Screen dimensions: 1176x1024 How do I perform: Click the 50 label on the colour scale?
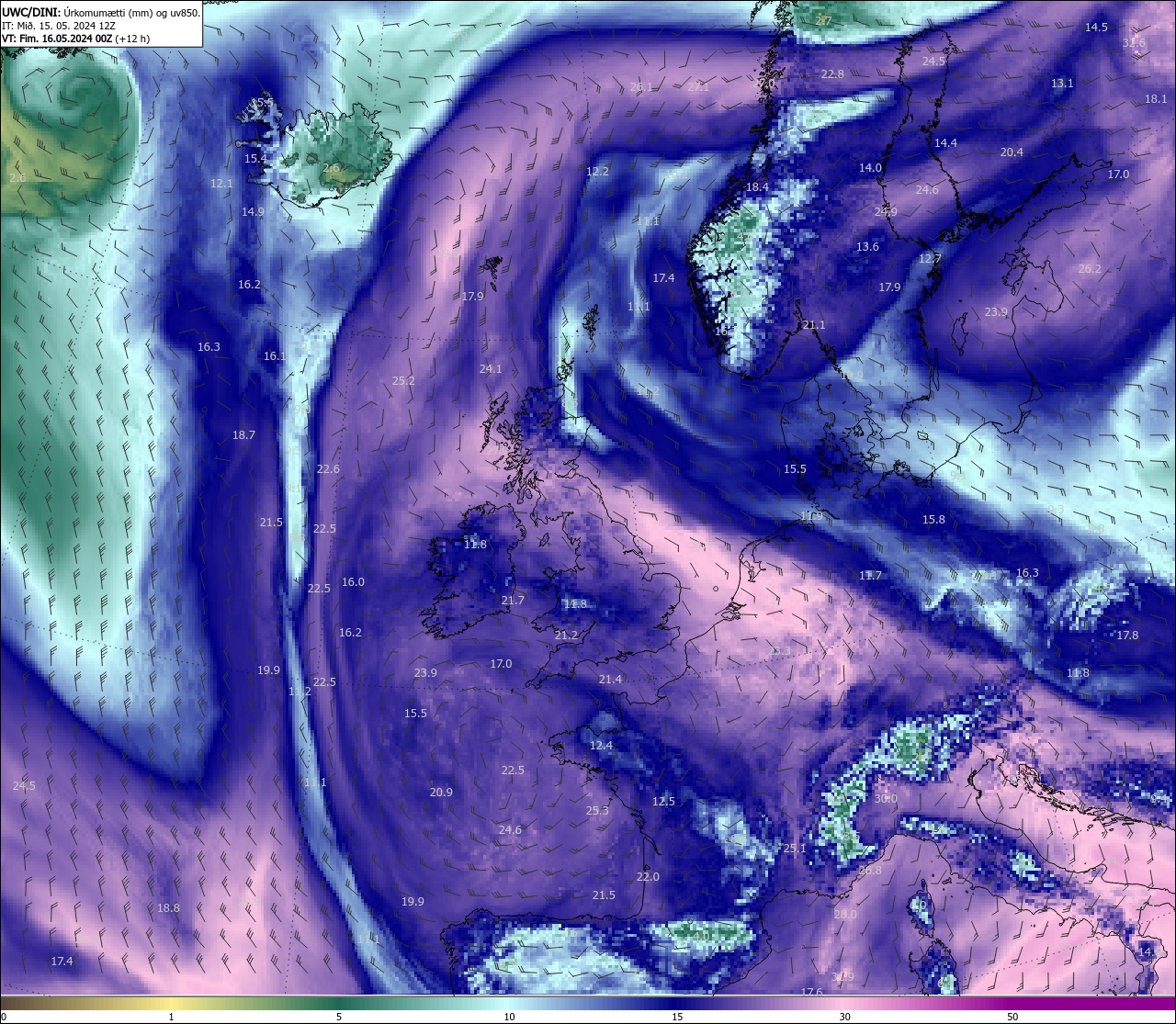pos(1012,1017)
